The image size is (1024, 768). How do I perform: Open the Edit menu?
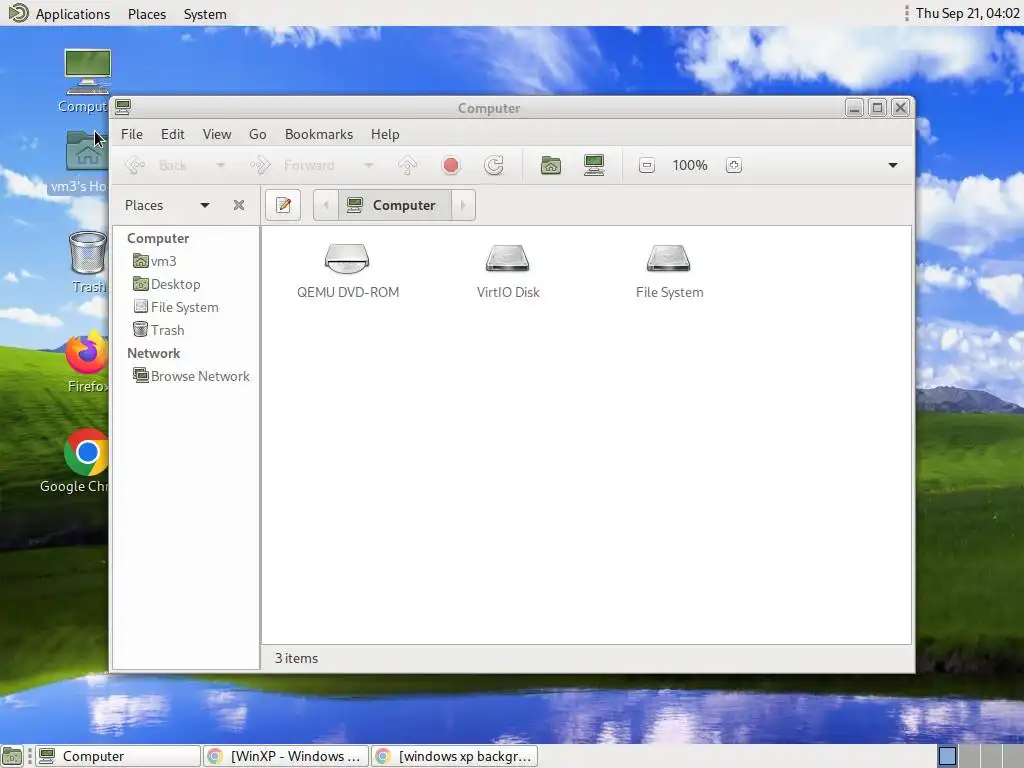pyautogui.click(x=172, y=134)
